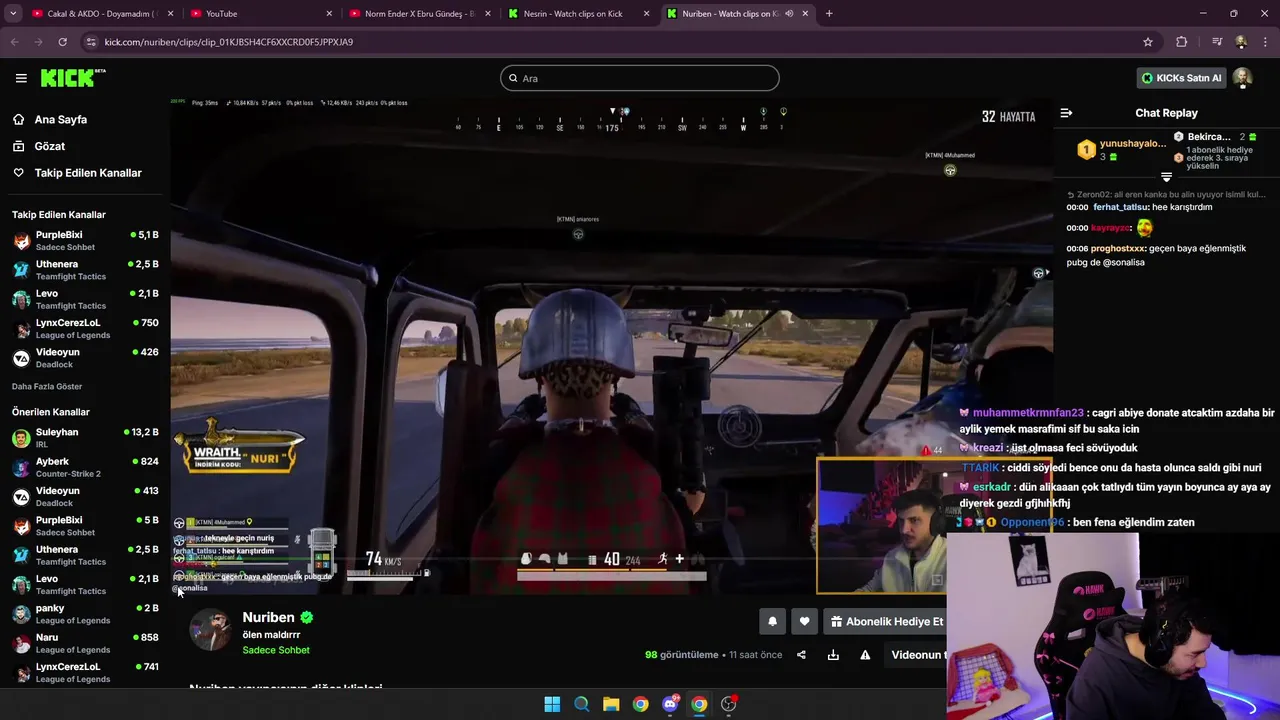The height and width of the screenshot is (720, 1280).
Task: Go to Ana Sayfa in sidebar
Action: click(x=61, y=119)
